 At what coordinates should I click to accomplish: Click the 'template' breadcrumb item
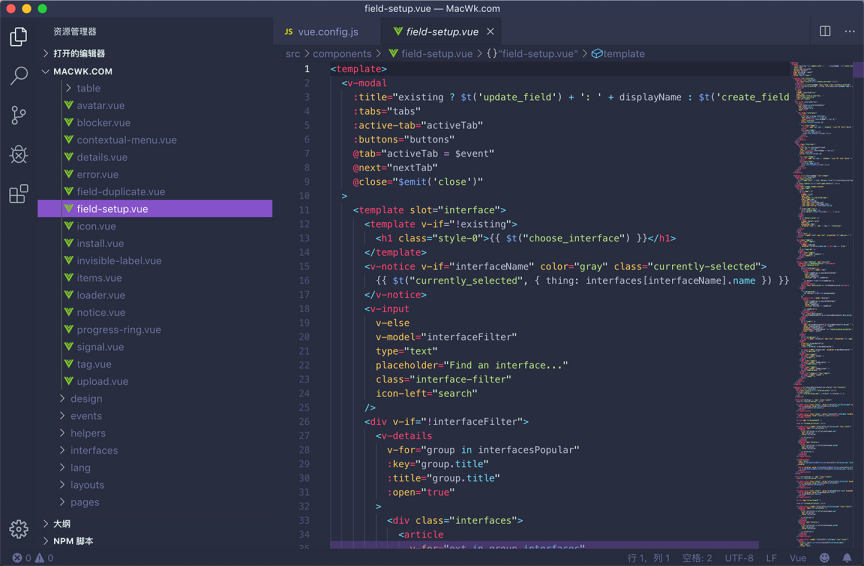pos(623,54)
